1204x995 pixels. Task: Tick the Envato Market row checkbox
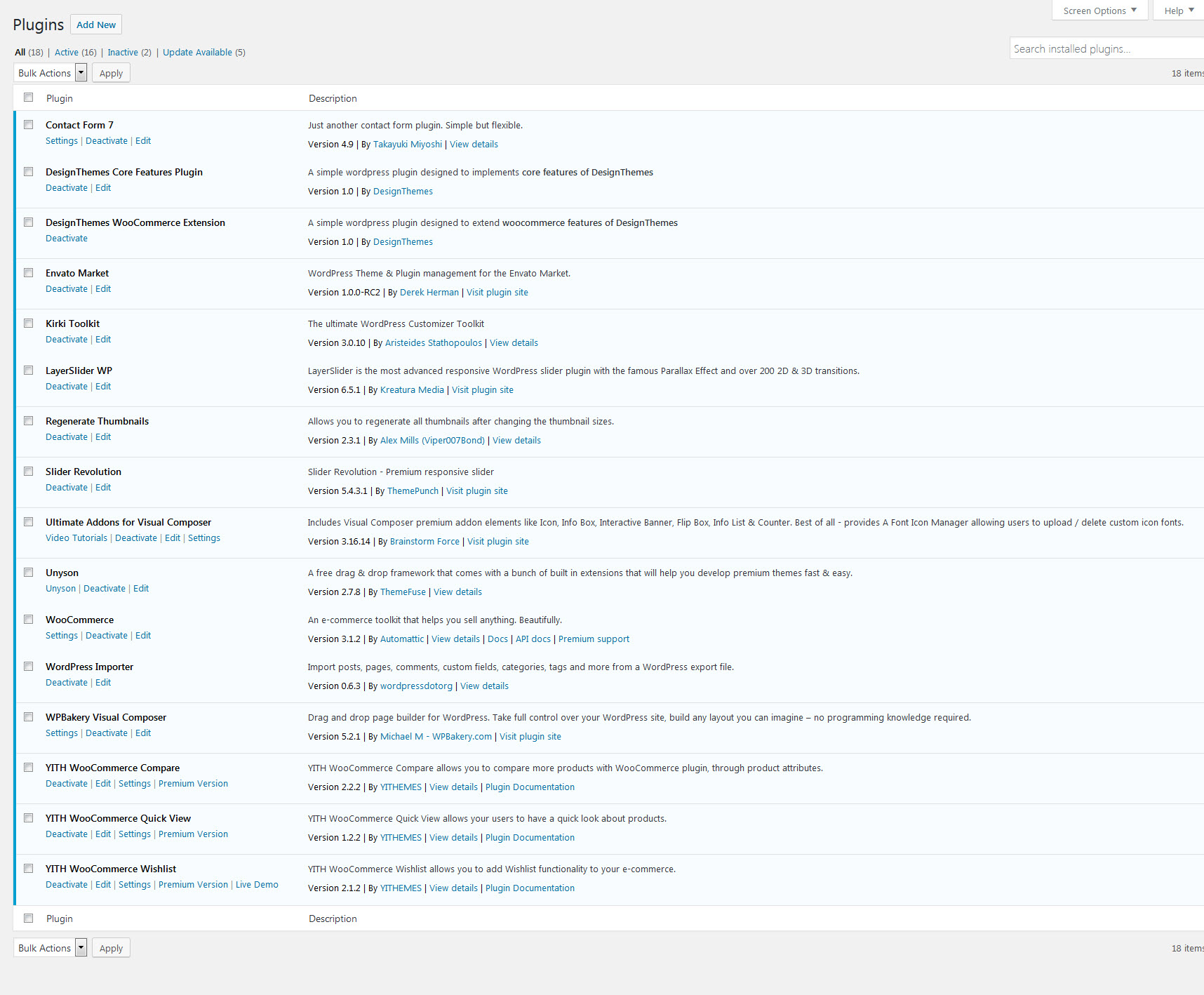tap(29, 273)
